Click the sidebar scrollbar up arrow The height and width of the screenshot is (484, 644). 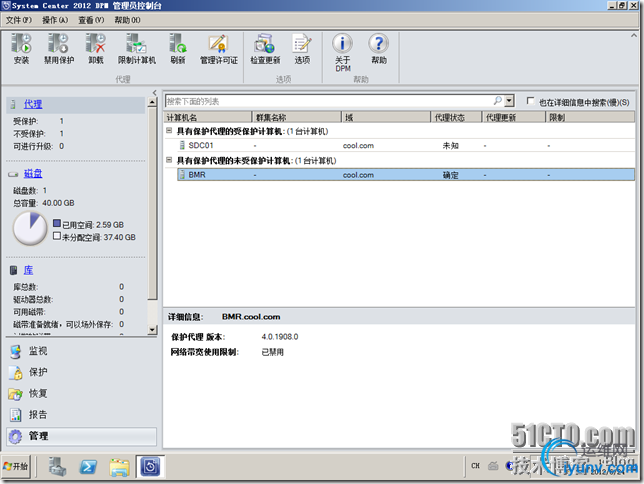(x=152, y=102)
